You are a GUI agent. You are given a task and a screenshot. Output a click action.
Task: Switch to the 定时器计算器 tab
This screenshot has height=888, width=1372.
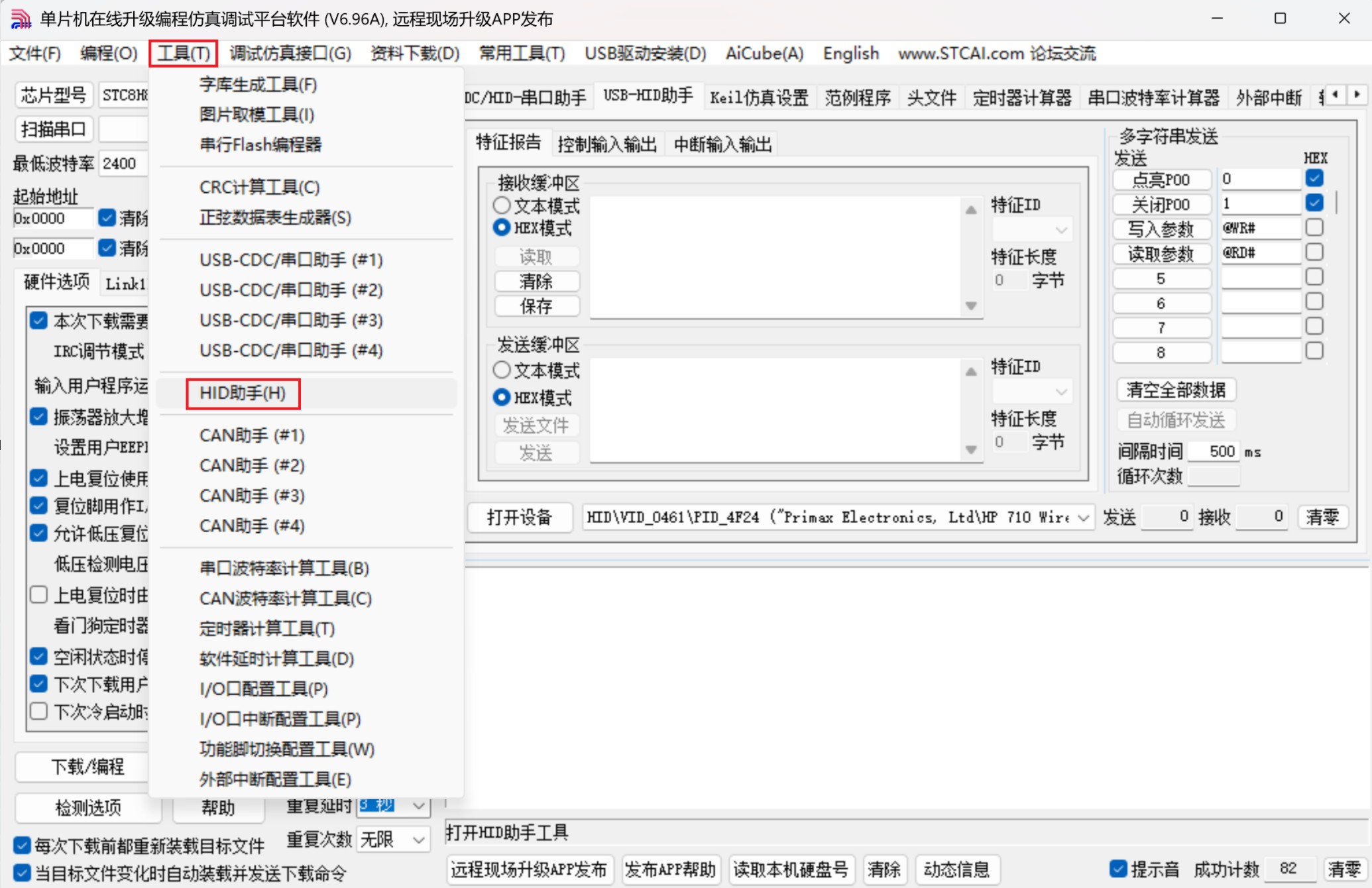(x=1021, y=98)
